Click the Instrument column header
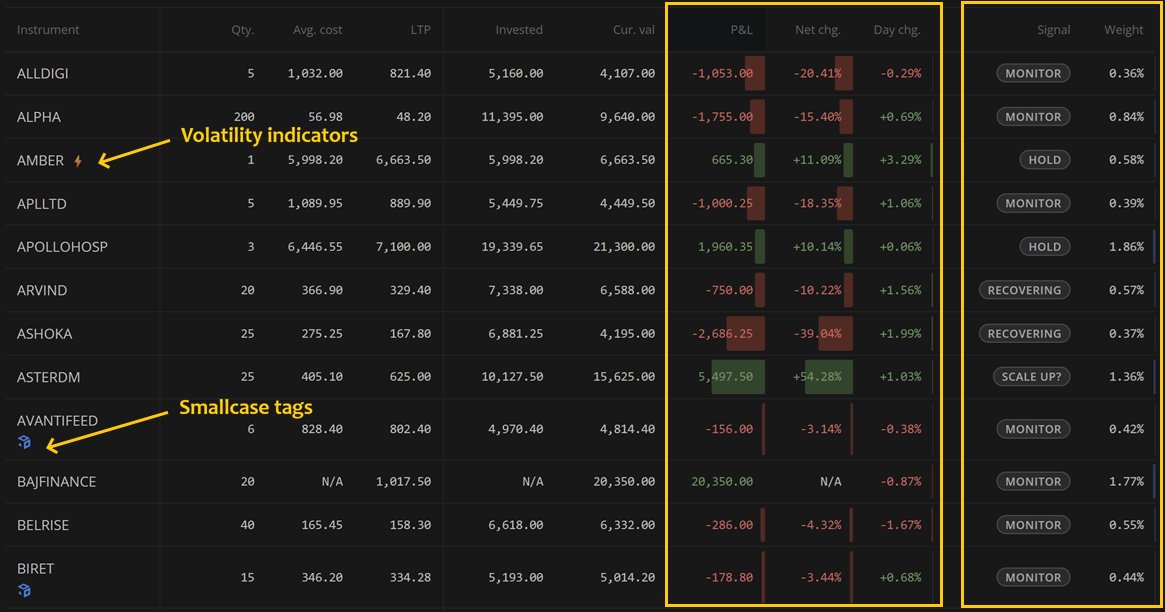 [48, 30]
